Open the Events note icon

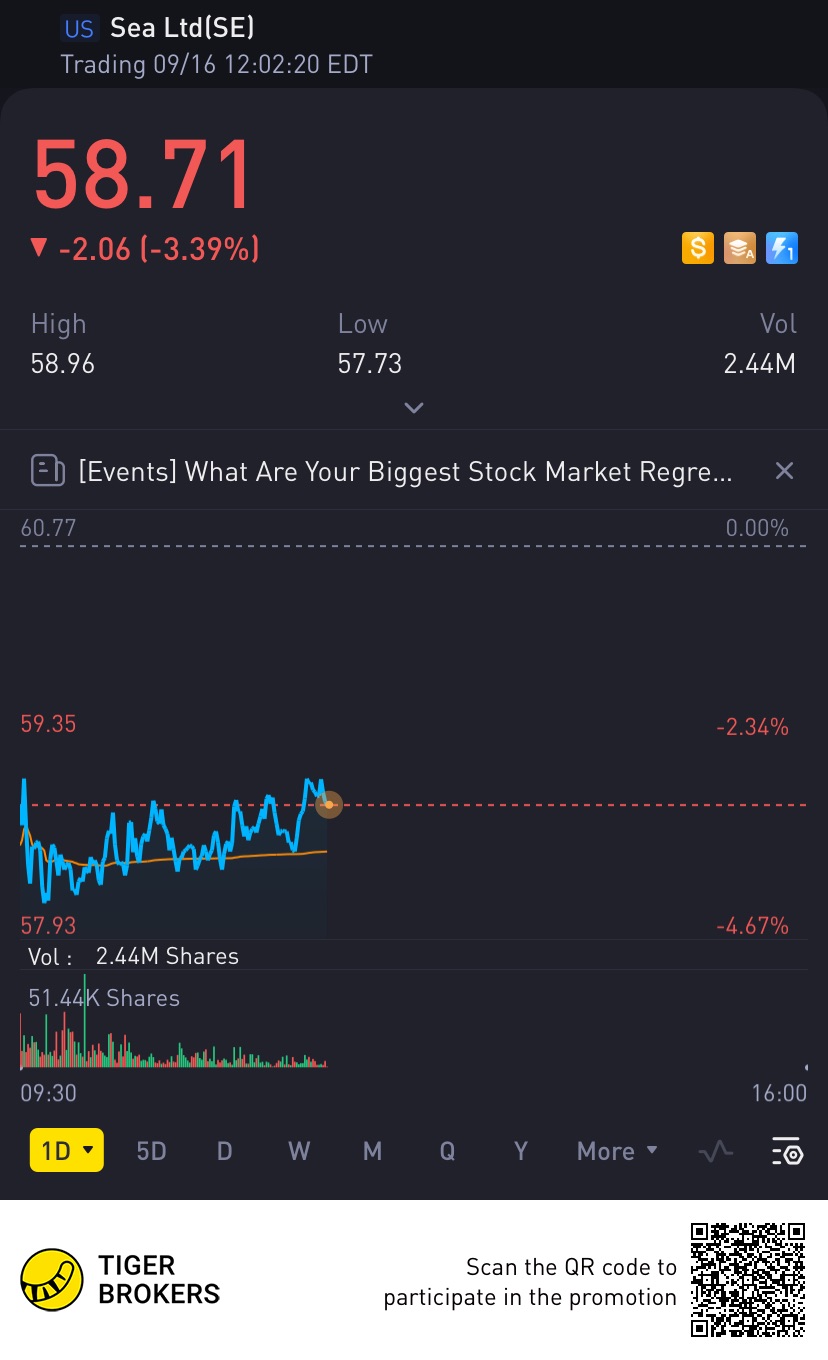[x=48, y=471]
